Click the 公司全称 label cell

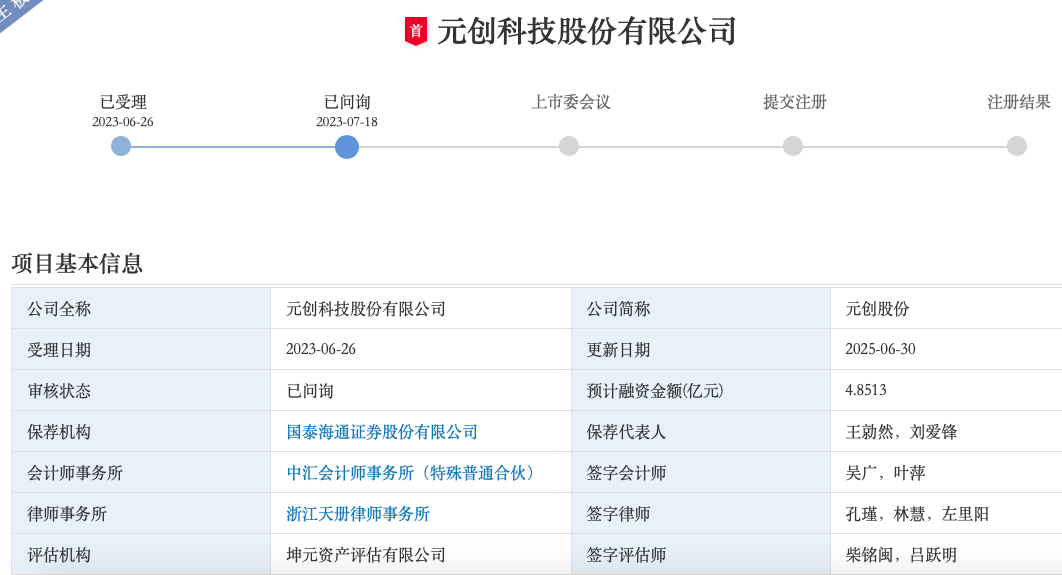pyautogui.click(x=141, y=309)
